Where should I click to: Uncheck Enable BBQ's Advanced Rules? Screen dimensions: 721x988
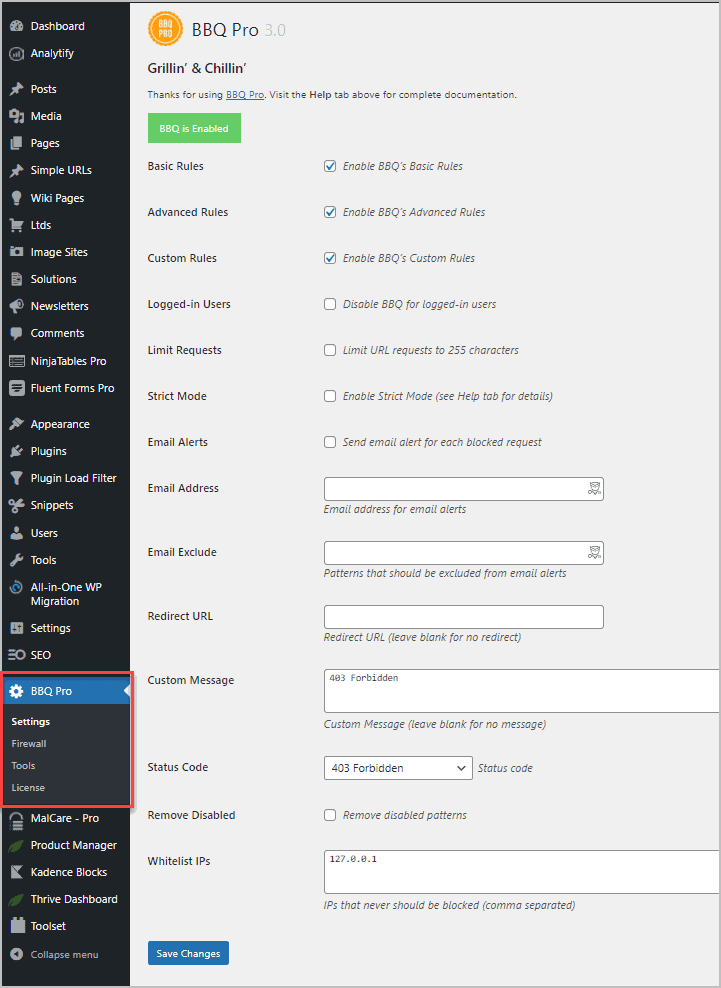tap(330, 212)
